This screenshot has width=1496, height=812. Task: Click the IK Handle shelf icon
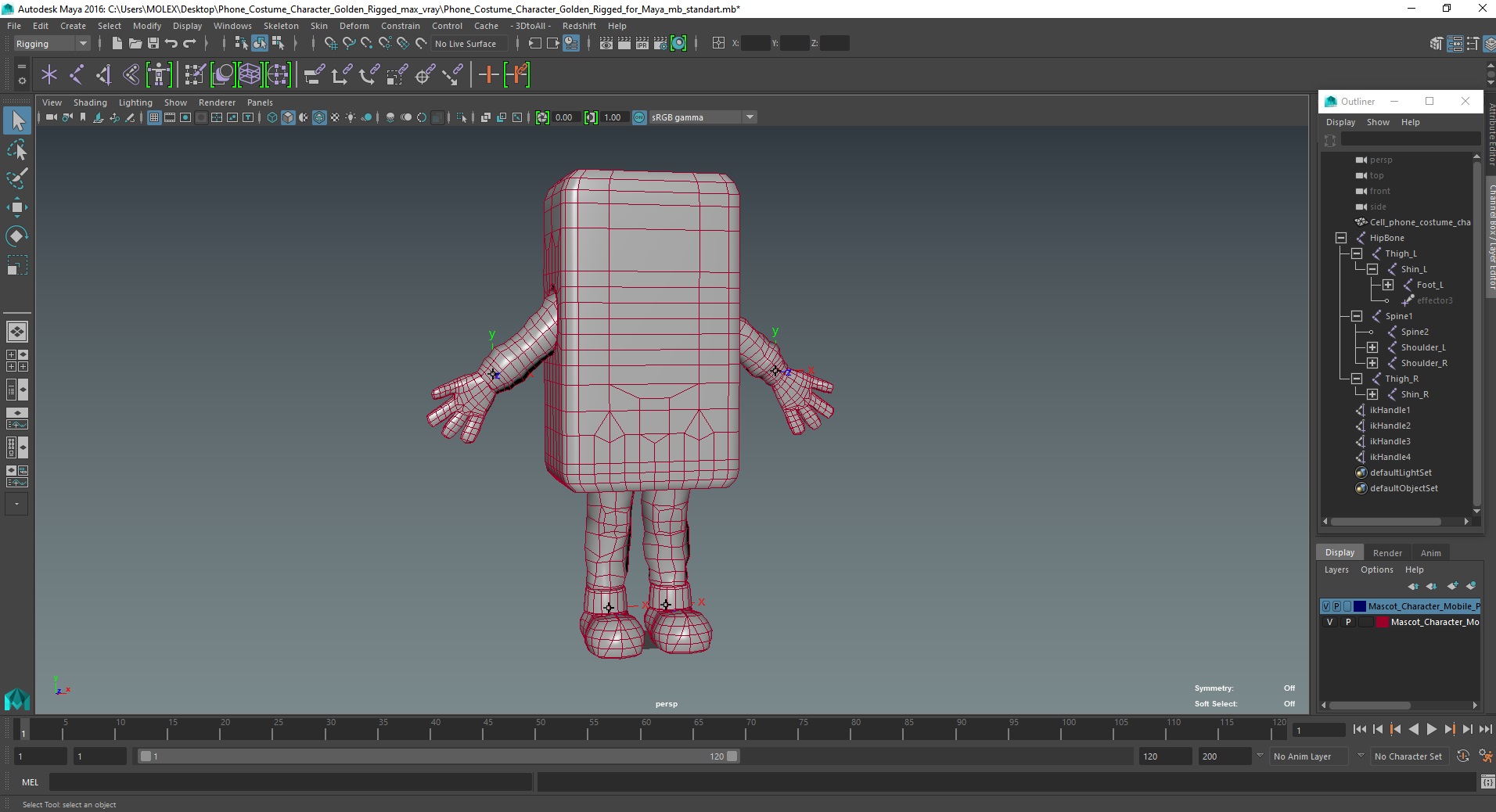coord(104,75)
